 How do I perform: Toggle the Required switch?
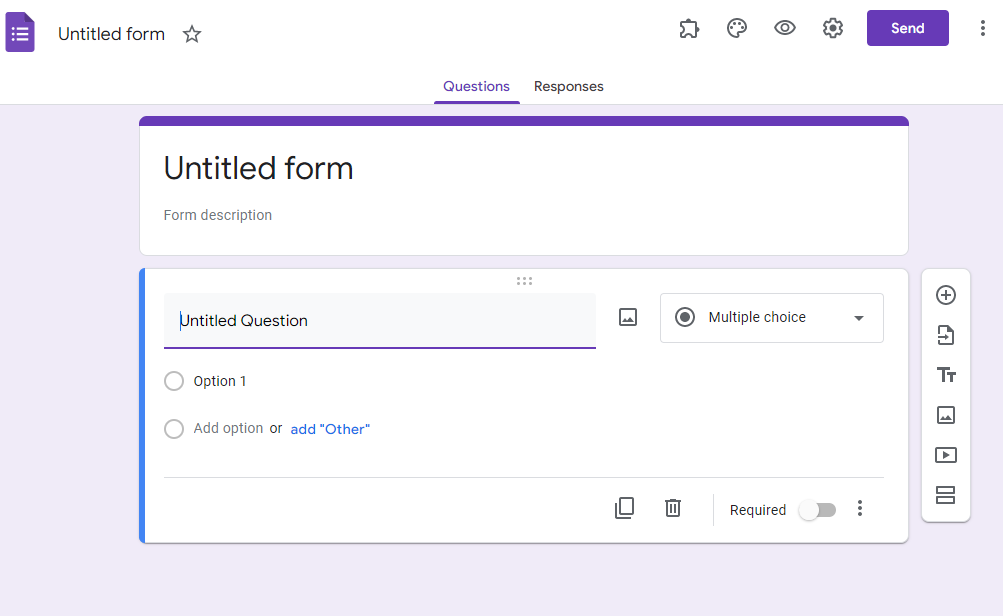click(817, 510)
